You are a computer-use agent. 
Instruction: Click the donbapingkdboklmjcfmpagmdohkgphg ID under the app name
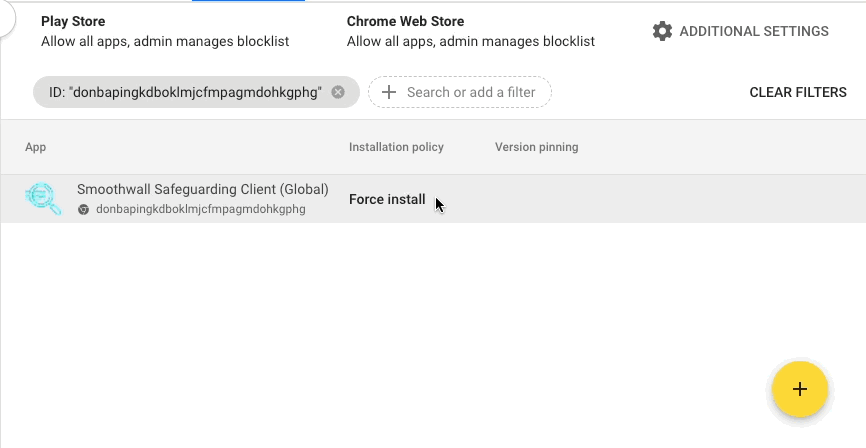[200, 209]
